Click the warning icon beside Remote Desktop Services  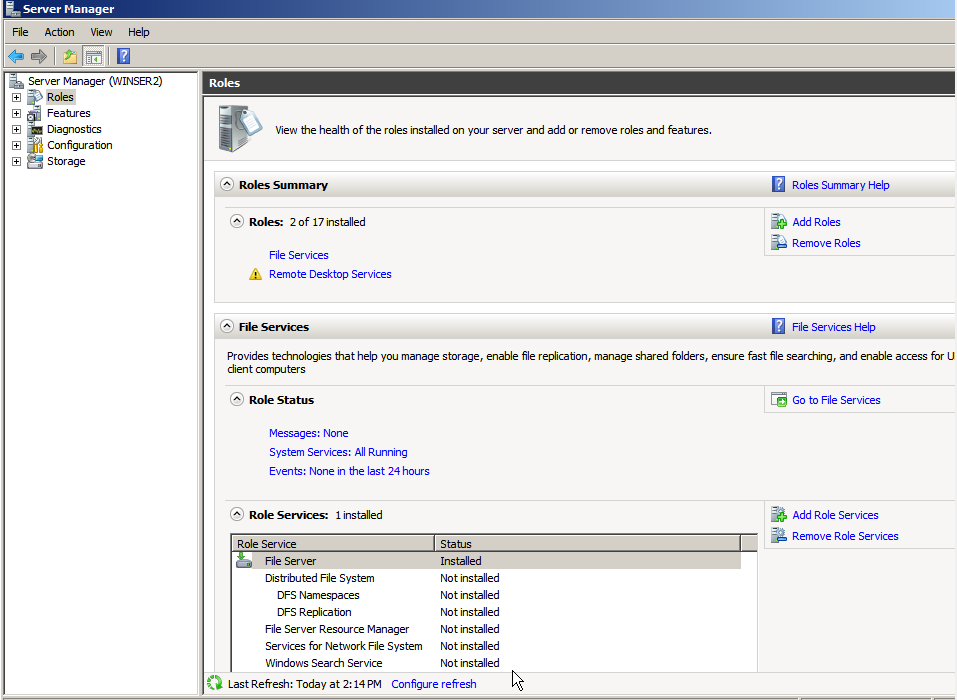pyautogui.click(x=255, y=275)
